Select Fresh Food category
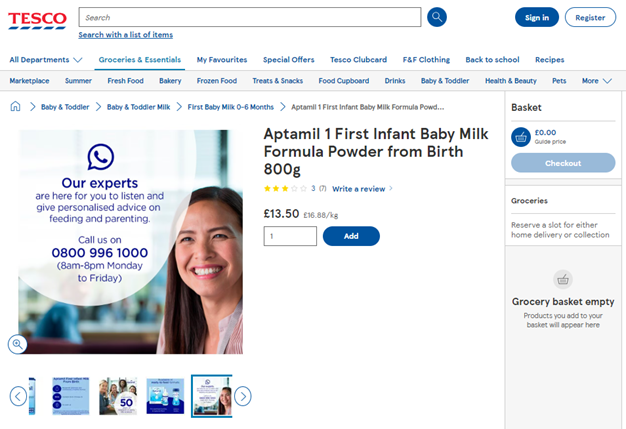 [x=125, y=81]
